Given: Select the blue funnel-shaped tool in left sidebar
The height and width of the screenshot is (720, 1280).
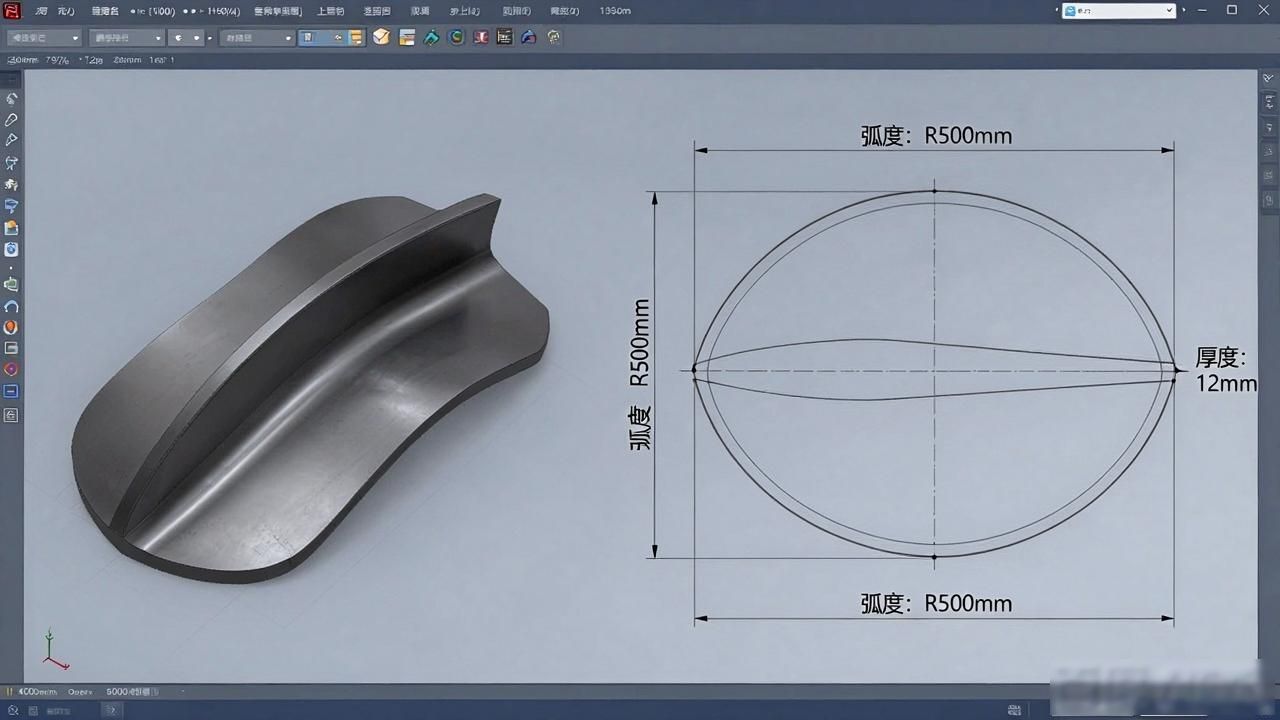Looking at the screenshot, I should (12, 206).
